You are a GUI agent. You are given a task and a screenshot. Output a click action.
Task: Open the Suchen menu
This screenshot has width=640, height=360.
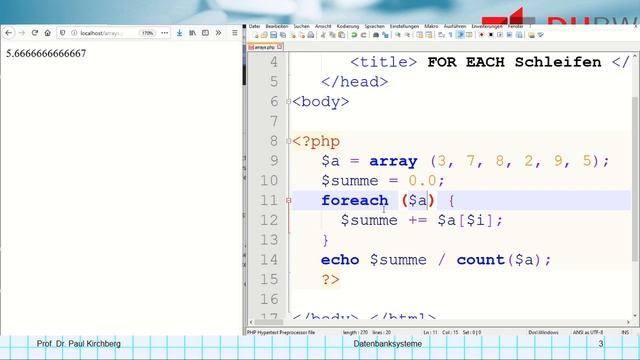[x=302, y=26]
